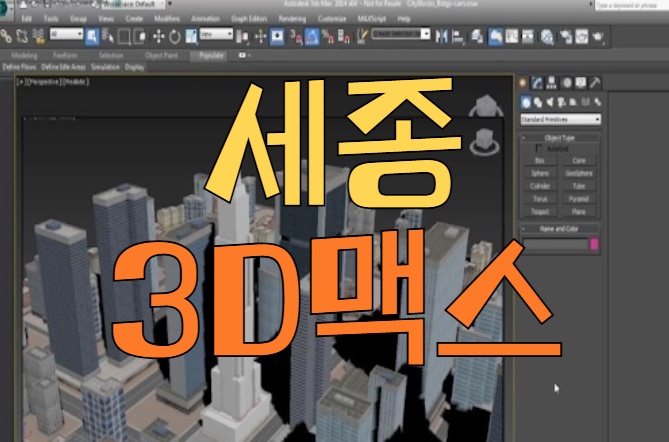Image resolution: width=669 pixels, height=442 pixels.
Task: Toggle the Spinner Snap button
Action: click(344, 36)
